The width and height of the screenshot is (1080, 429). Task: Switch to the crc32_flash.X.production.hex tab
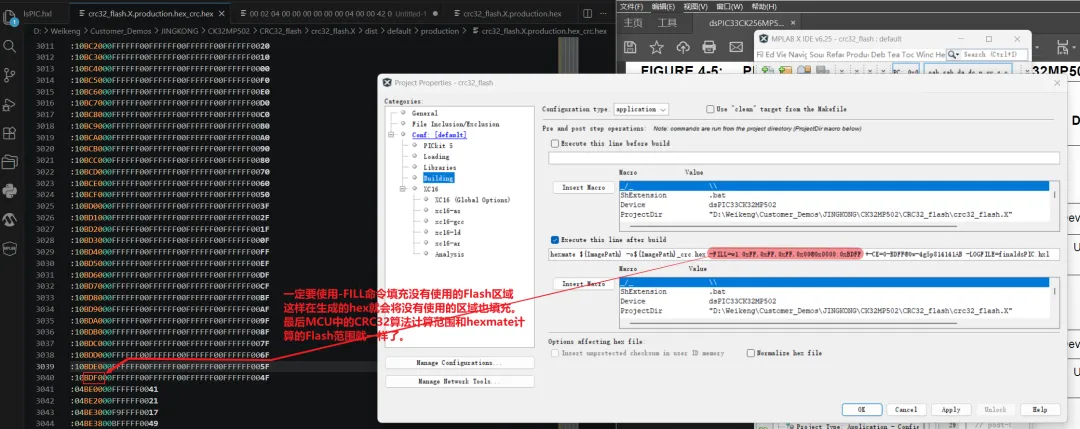point(511,13)
